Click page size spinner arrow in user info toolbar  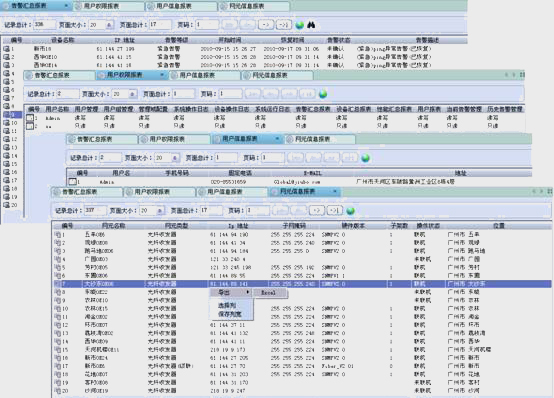click(175, 158)
